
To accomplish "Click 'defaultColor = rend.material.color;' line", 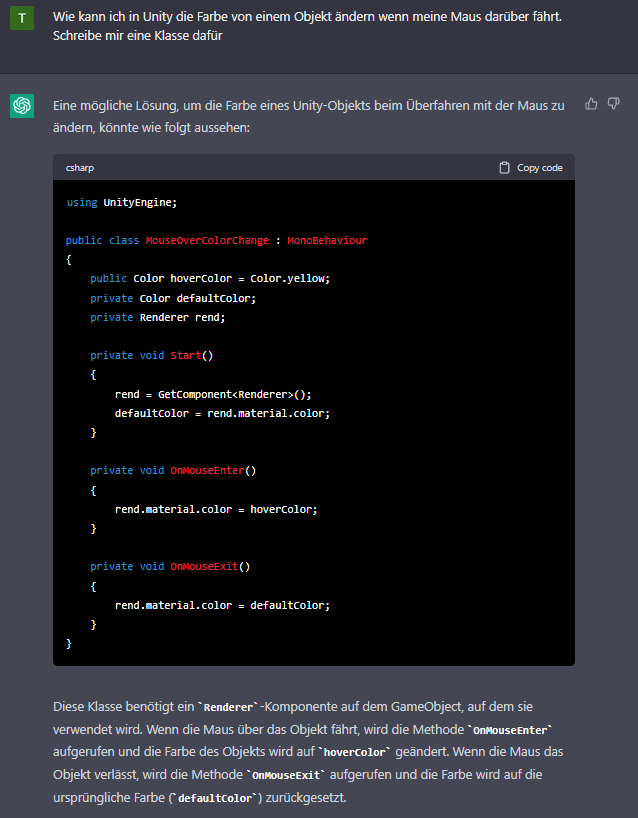I will [222, 413].
